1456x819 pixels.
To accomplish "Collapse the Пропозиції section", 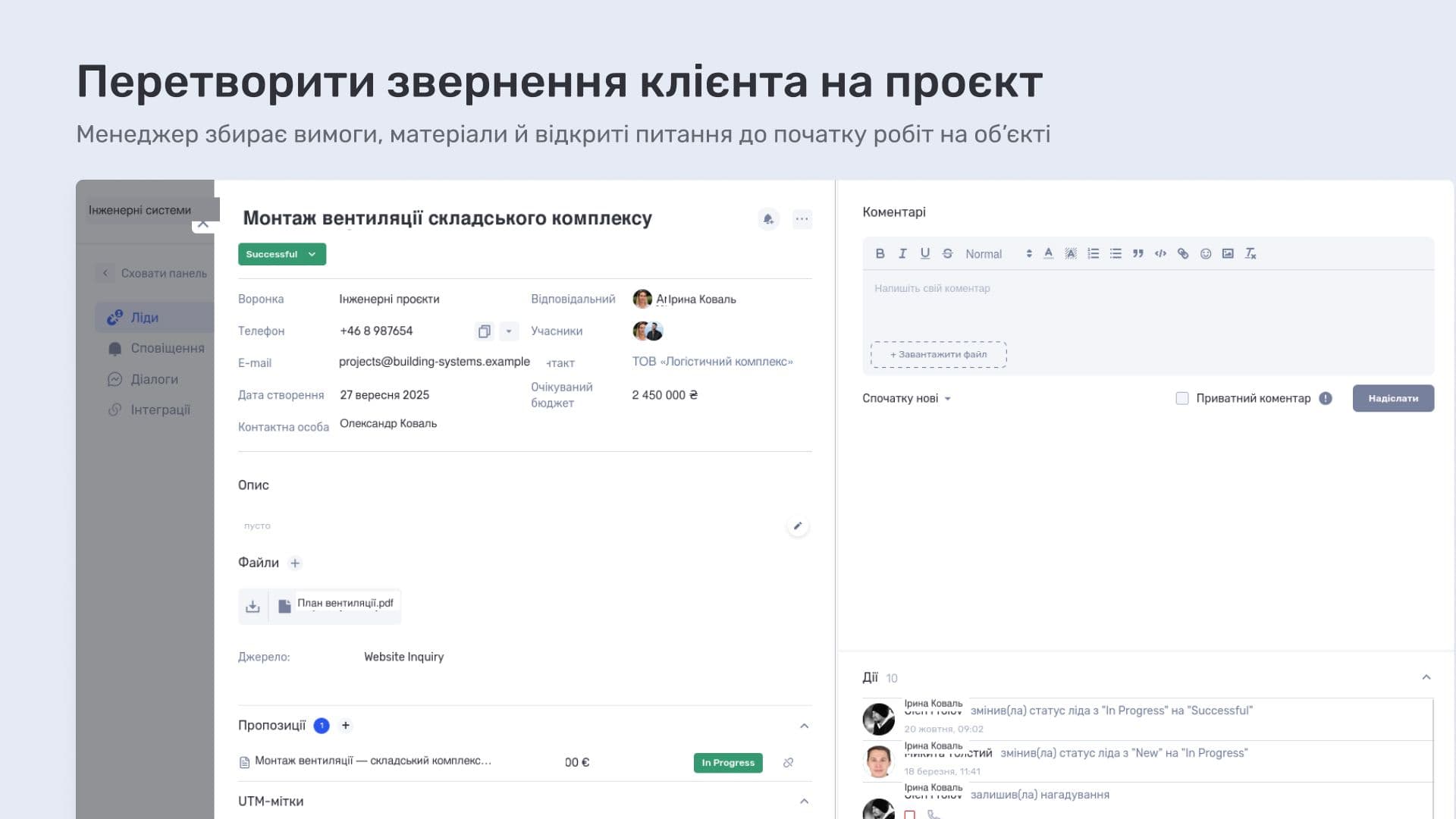I will point(804,726).
